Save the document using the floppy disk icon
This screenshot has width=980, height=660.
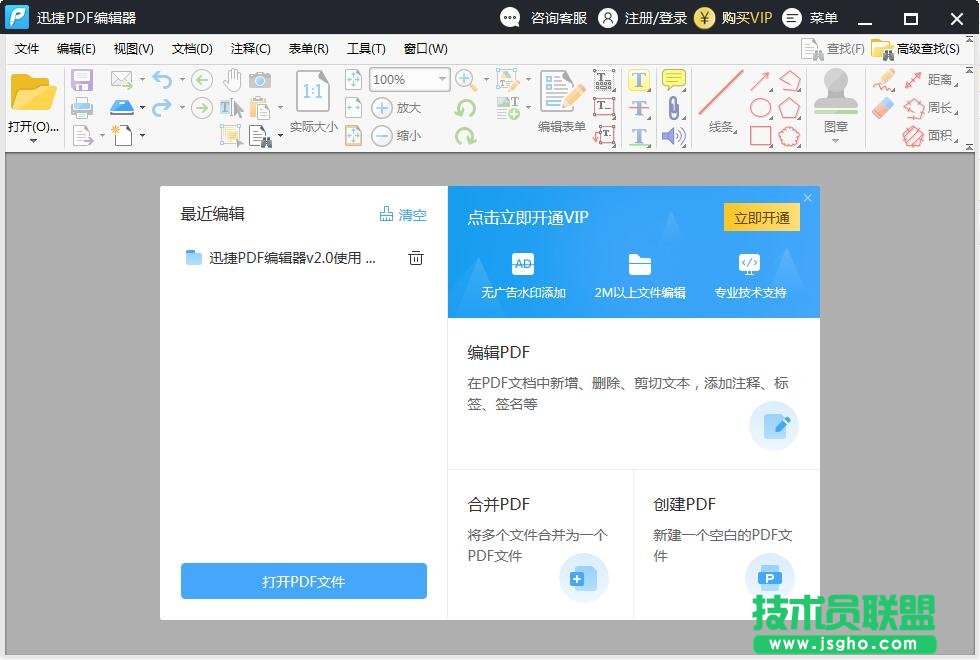pos(82,79)
